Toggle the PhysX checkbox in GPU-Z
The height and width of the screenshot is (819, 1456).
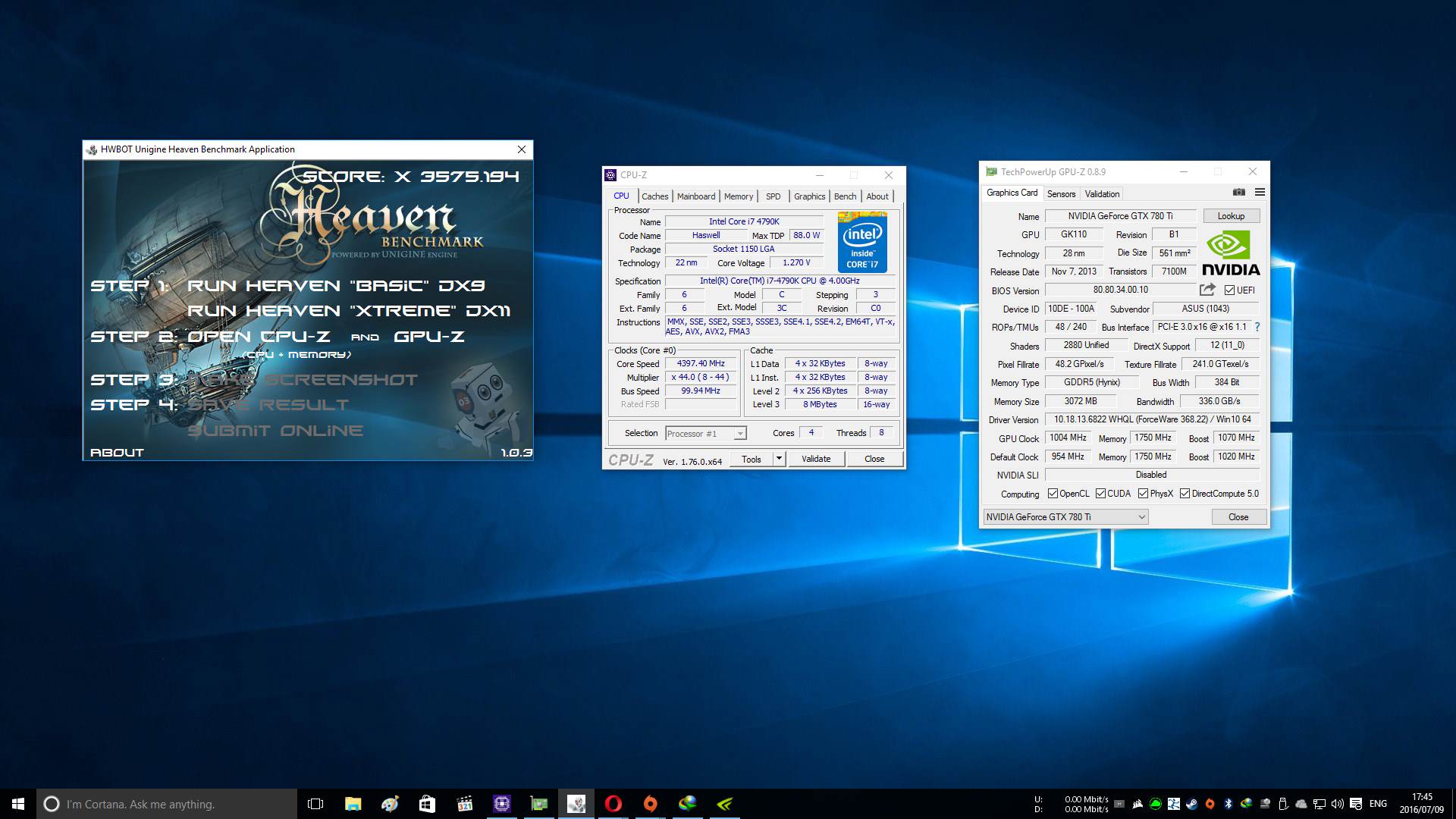coord(1143,494)
